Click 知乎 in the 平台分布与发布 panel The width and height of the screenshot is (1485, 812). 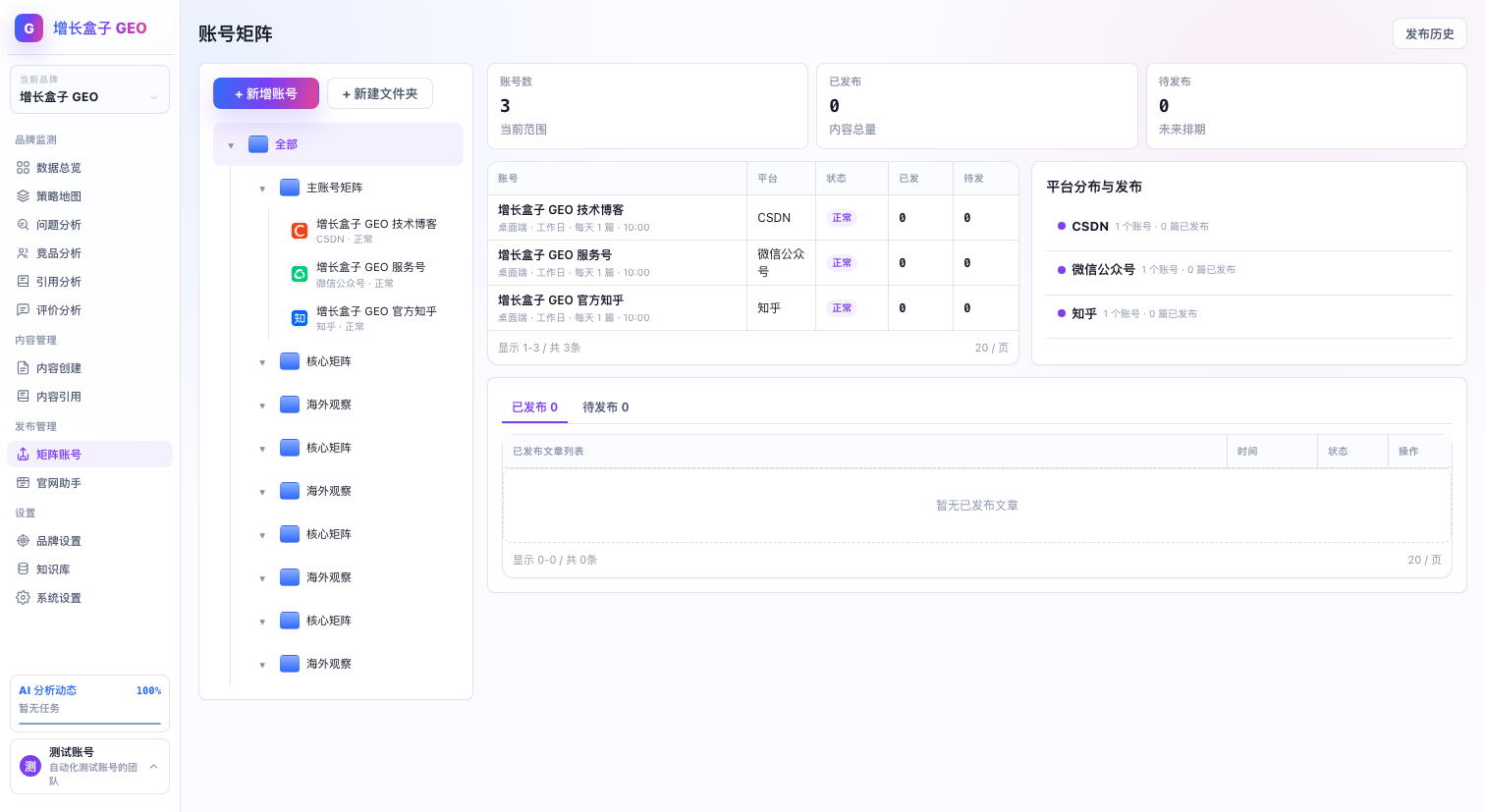tap(1084, 313)
